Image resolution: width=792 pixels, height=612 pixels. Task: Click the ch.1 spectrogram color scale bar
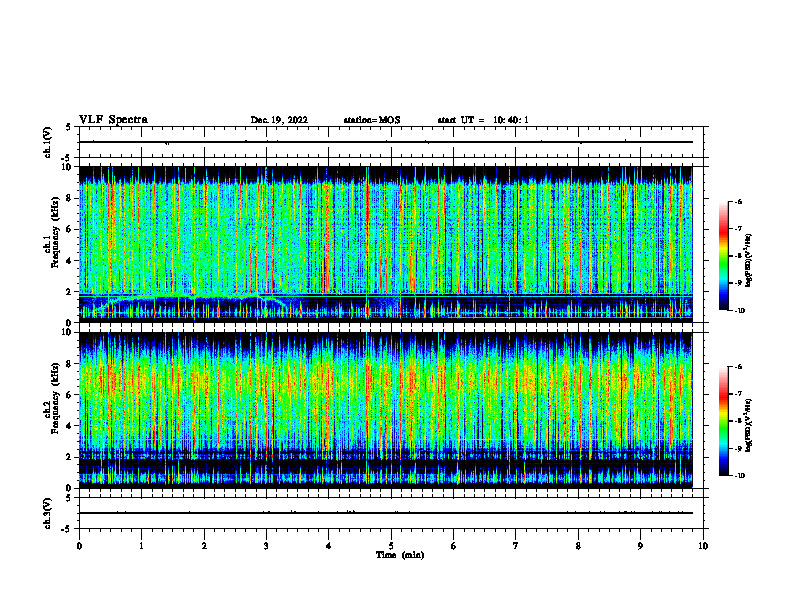pyautogui.click(x=724, y=256)
